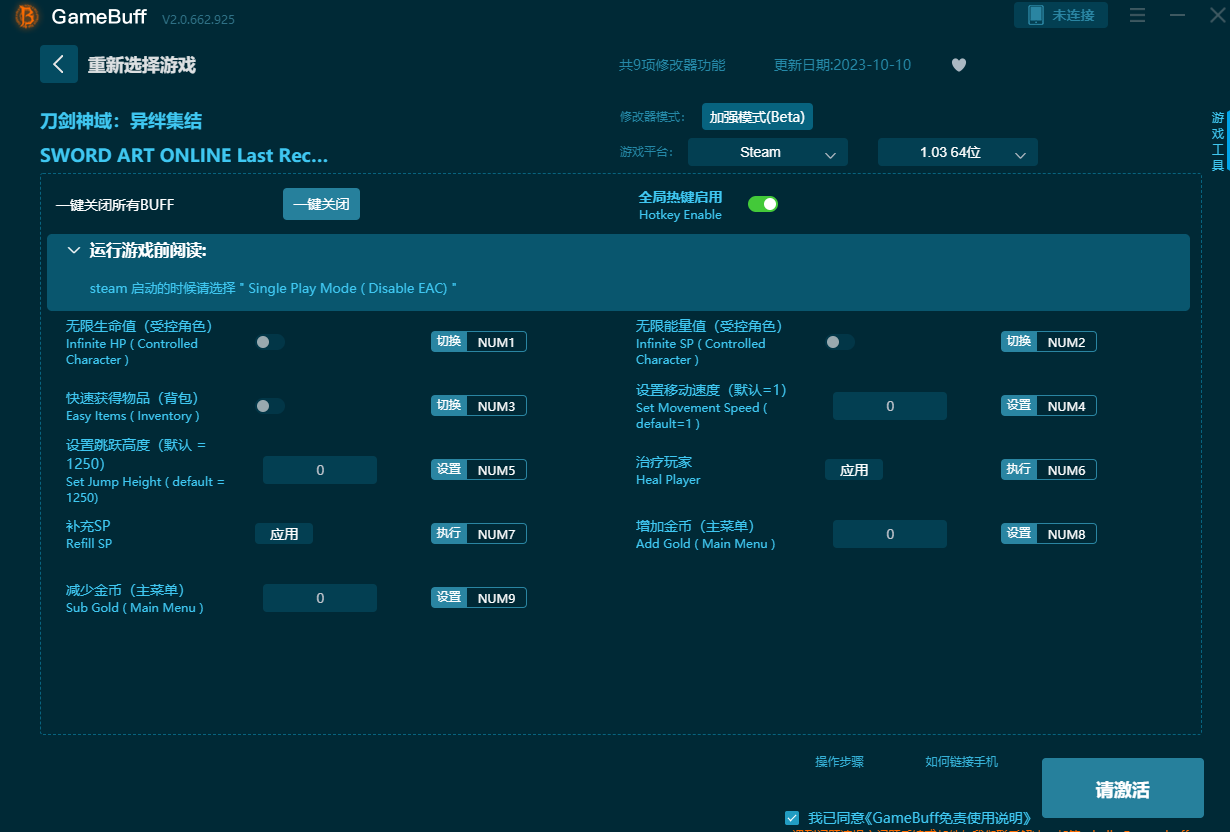Click the 一键关闭 button

tap(321, 204)
